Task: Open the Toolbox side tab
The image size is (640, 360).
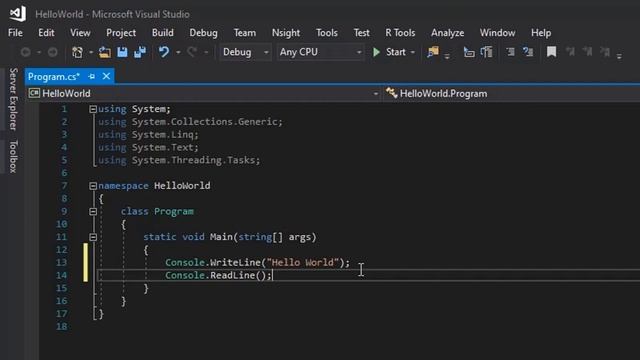Action: click(x=13, y=156)
